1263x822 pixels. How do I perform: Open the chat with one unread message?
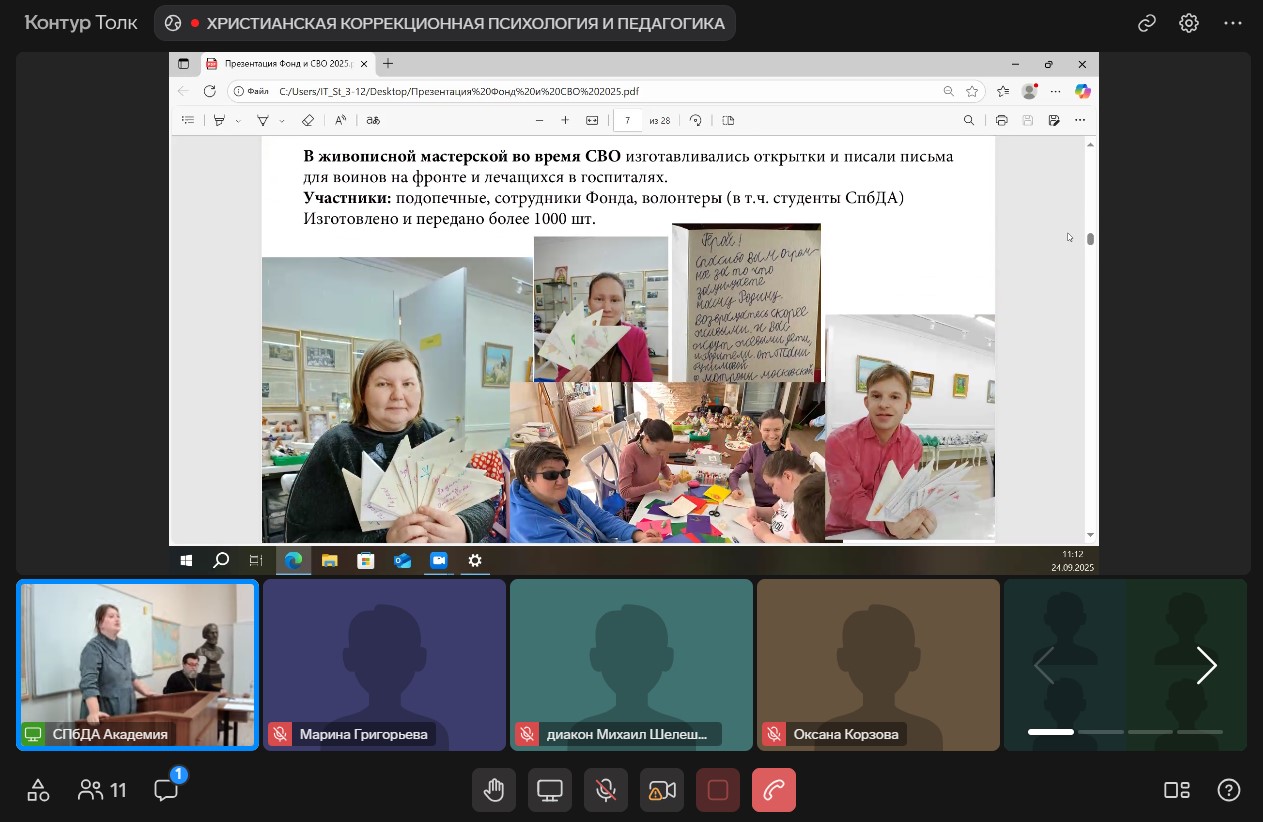(x=167, y=789)
